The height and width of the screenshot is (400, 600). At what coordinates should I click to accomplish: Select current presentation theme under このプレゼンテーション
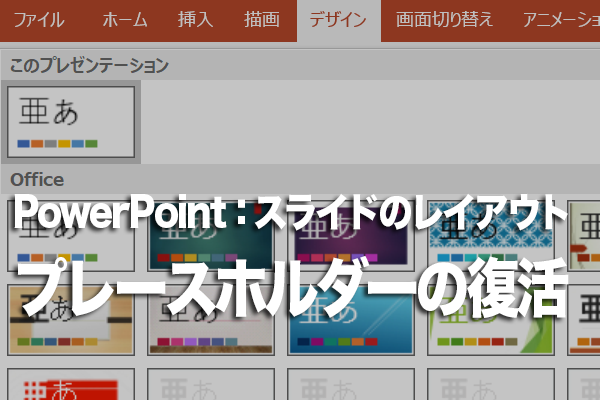coord(71,122)
